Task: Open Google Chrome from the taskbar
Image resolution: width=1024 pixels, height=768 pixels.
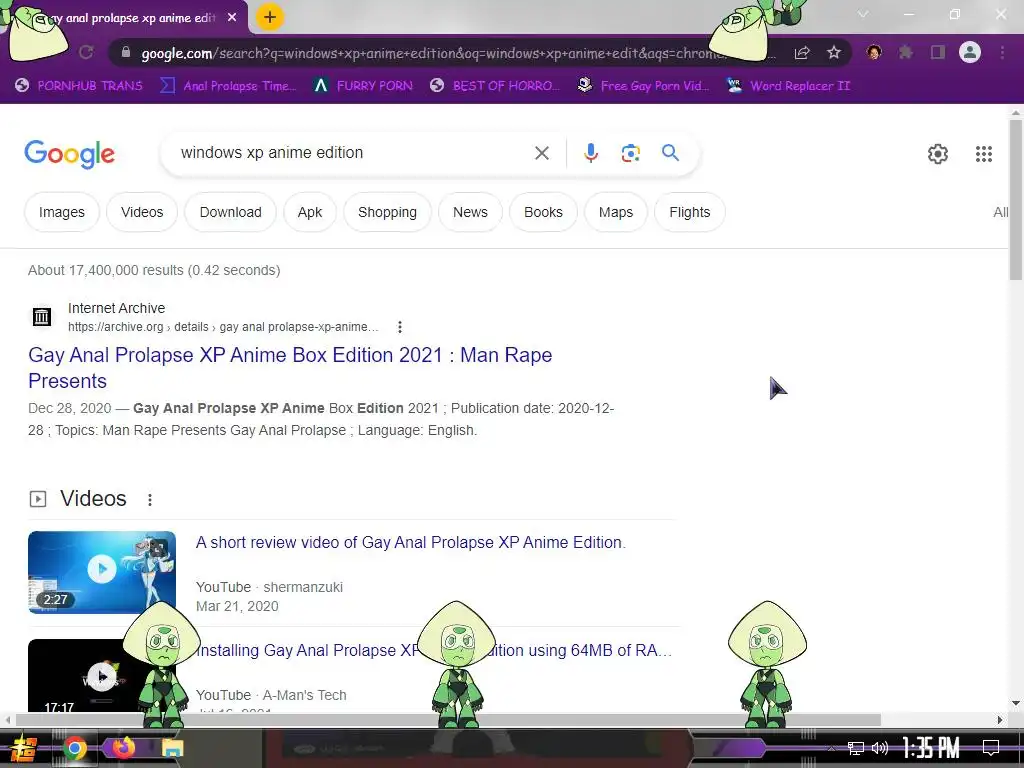Action: (74, 748)
